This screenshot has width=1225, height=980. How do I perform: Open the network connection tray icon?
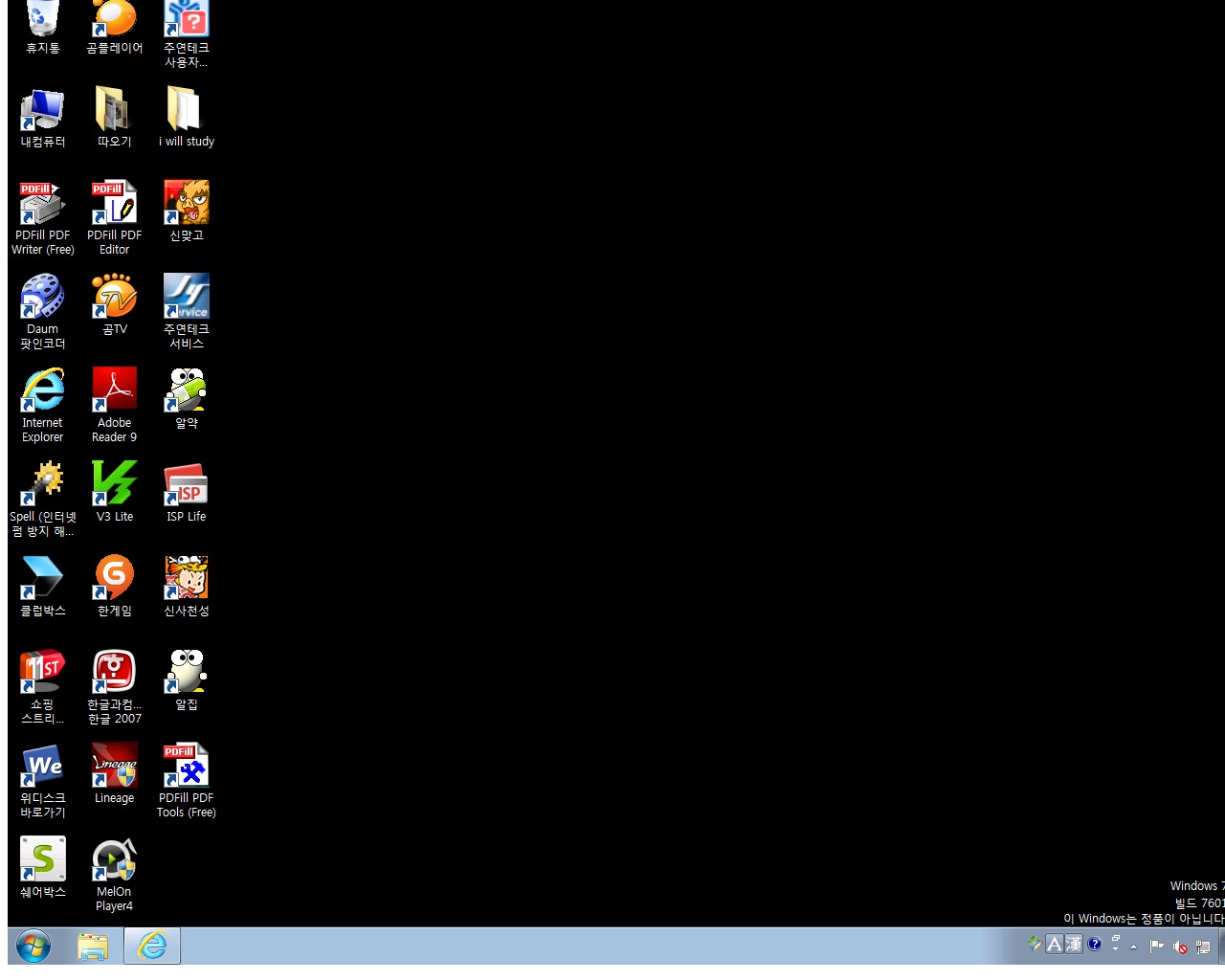[1203, 947]
